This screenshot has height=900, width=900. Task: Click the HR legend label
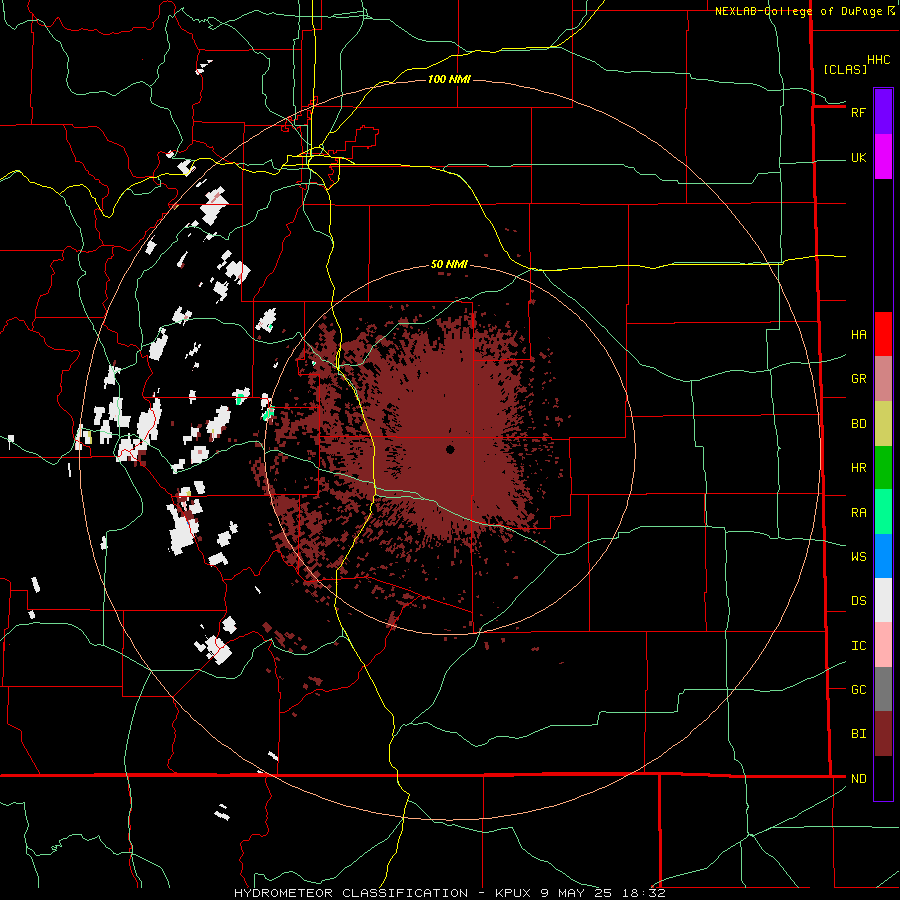(858, 468)
